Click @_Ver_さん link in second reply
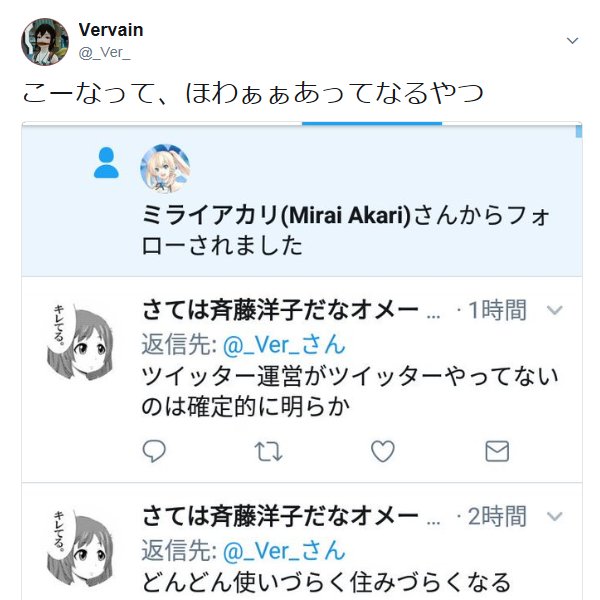This screenshot has width=600, height=600. coord(284,551)
